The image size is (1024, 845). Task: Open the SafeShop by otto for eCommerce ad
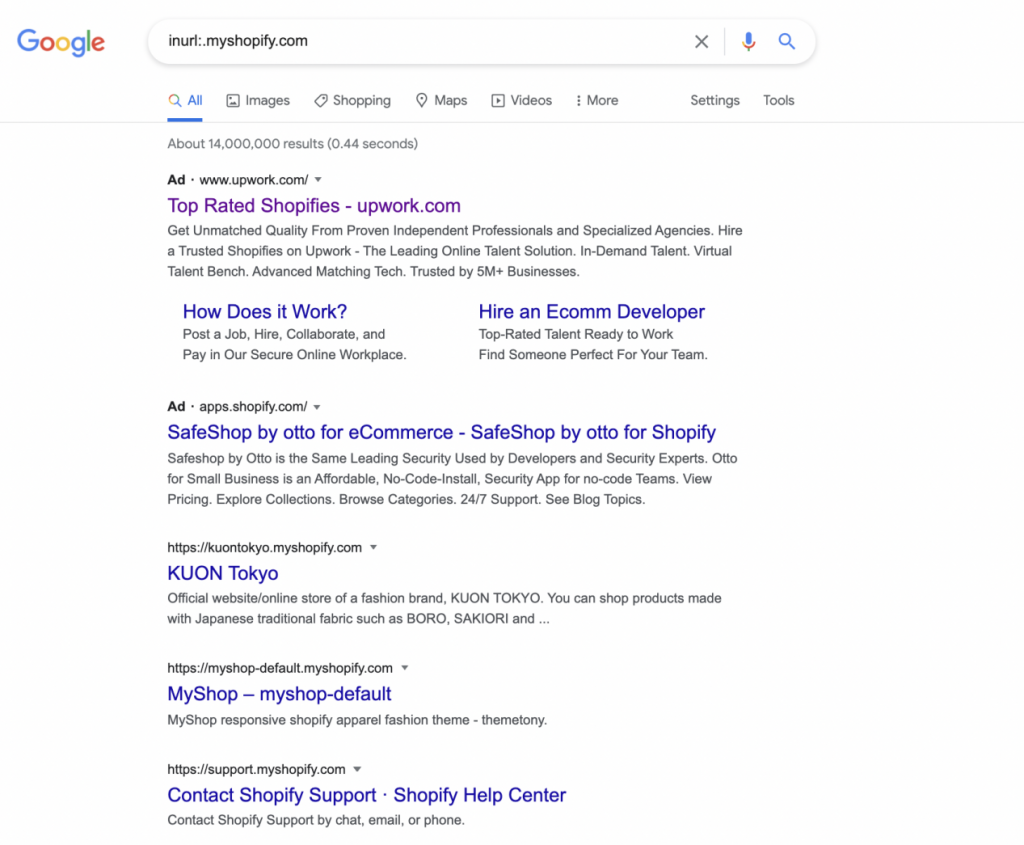pyautogui.click(x=441, y=432)
